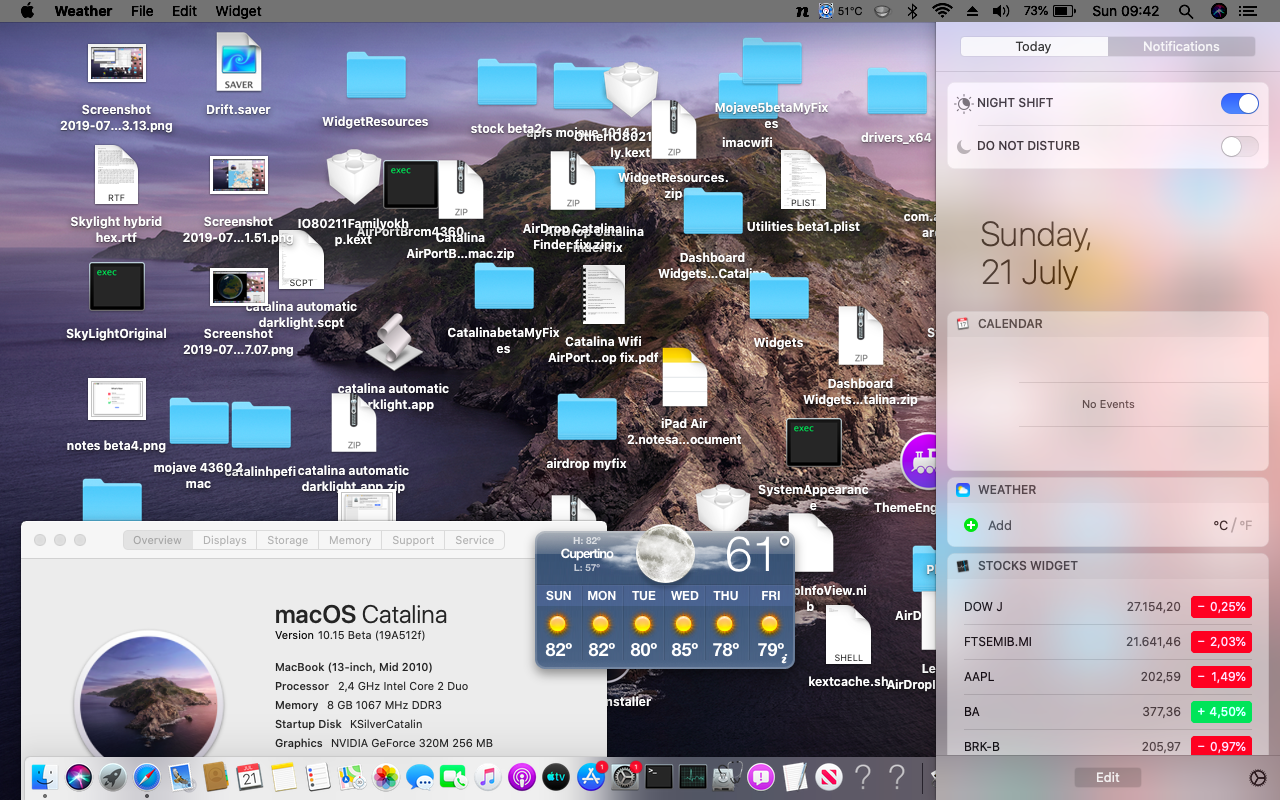This screenshot has height=800, width=1280.
Task: Open the Widget menu
Action: (x=238, y=11)
